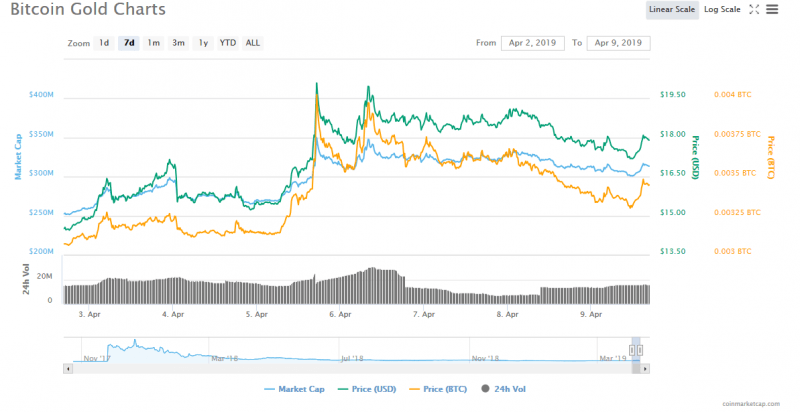This screenshot has width=800, height=412.
Task: Click the navigator scrollbar left arrow
Action: coord(68,367)
